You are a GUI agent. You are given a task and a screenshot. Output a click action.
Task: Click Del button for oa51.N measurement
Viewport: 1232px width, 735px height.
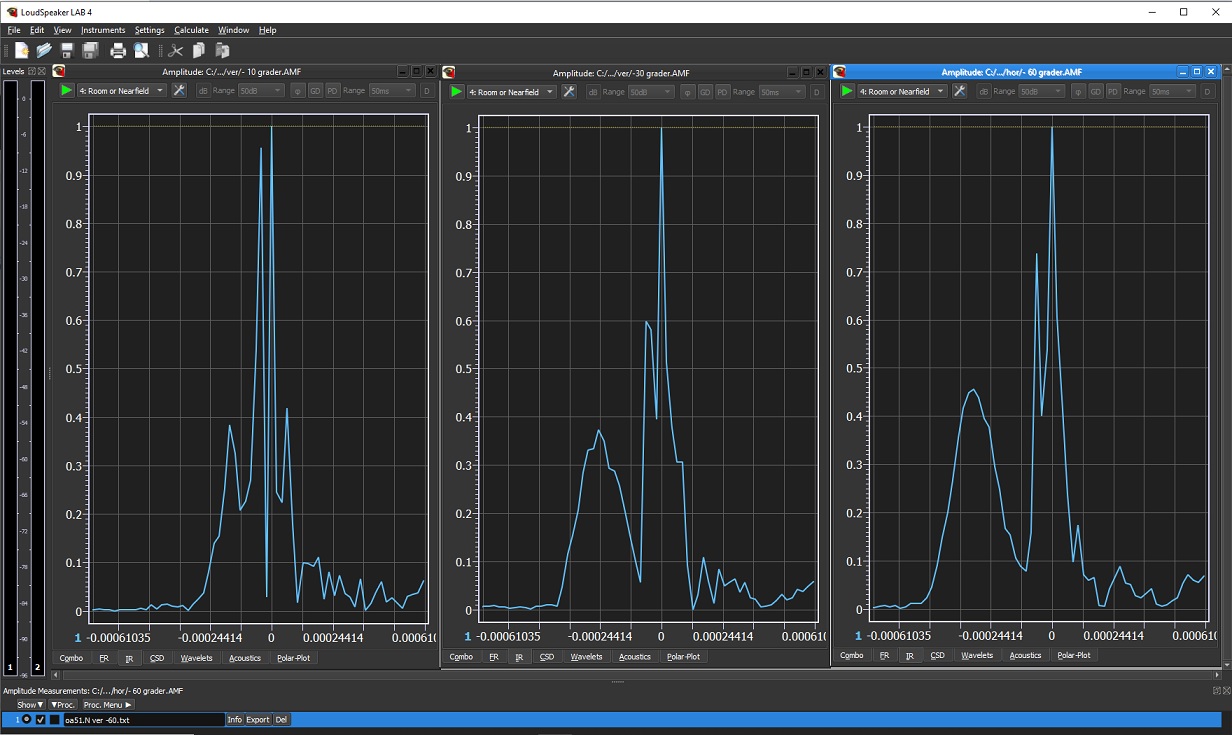pyautogui.click(x=281, y=720)
